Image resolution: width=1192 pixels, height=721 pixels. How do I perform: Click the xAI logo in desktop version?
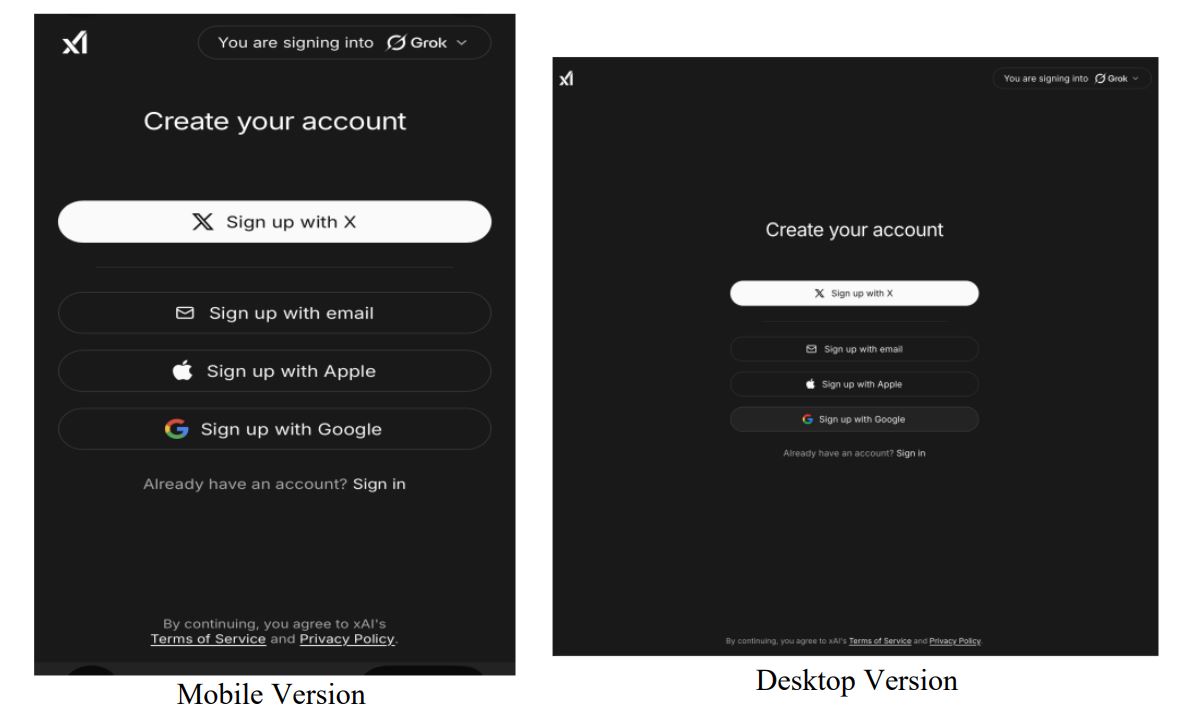[566, 78]
